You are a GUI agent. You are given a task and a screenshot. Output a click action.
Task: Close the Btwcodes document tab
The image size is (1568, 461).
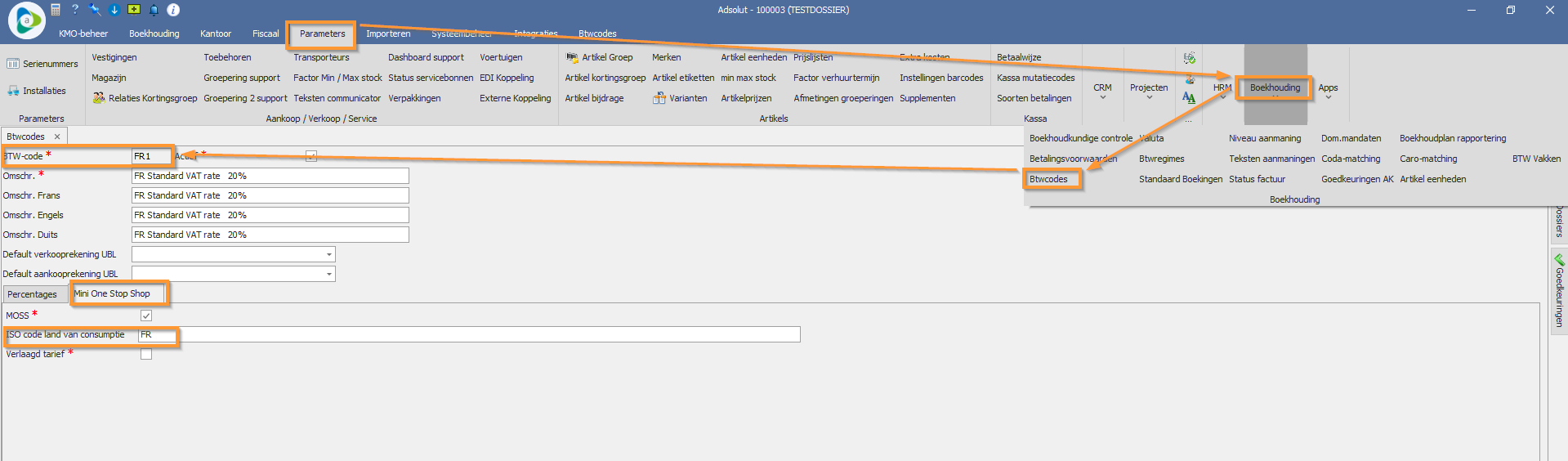57,137
